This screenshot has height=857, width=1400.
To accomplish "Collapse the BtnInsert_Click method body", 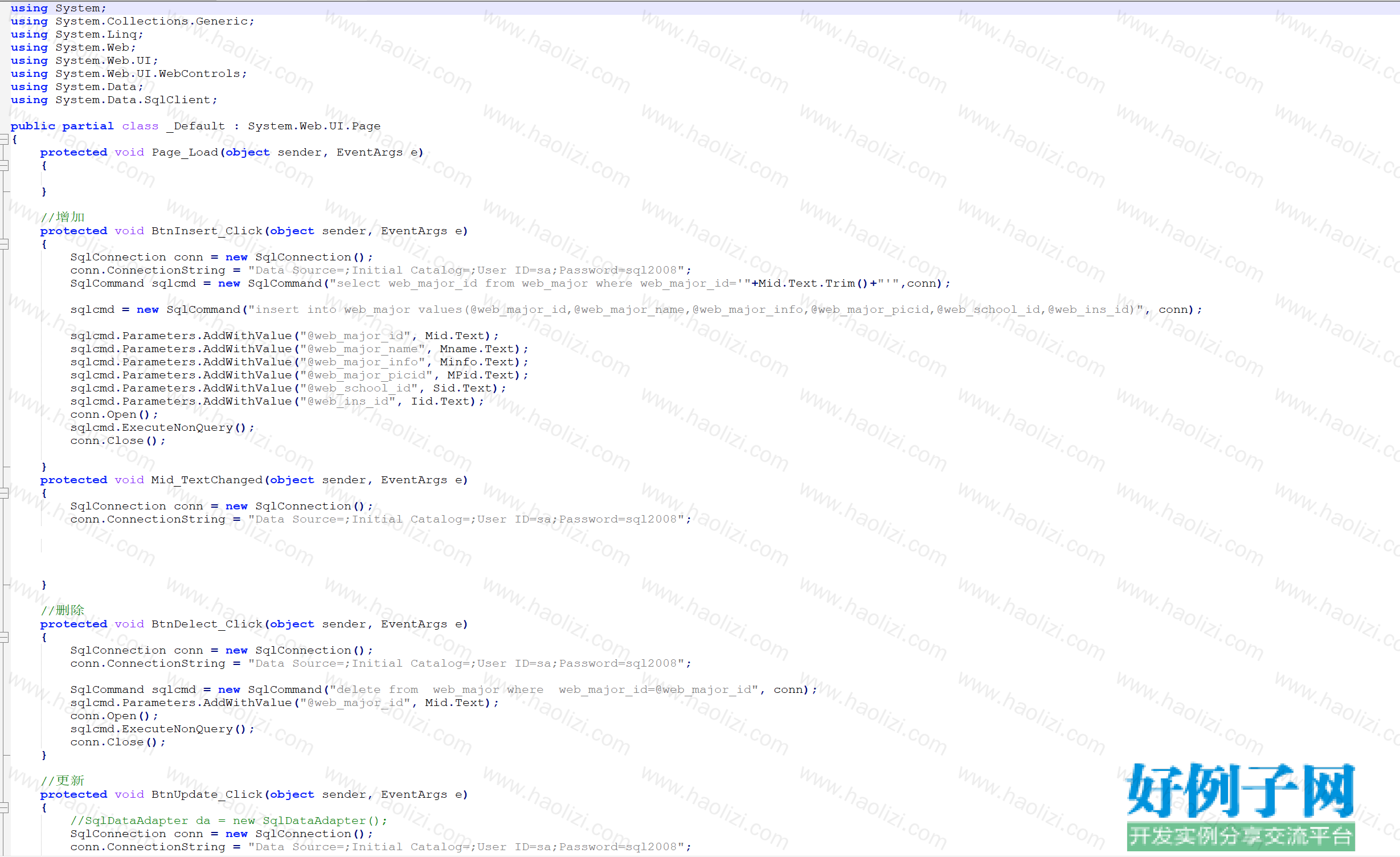I will coord(4,244).
